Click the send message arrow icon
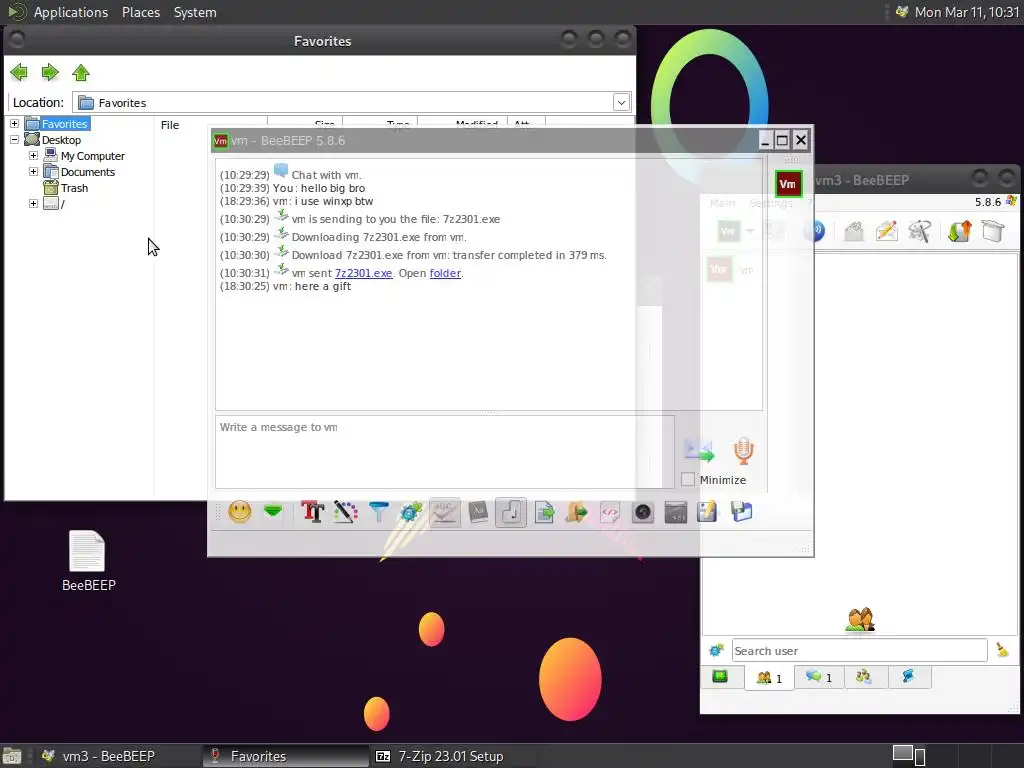The height and width of the screenshot is (768, 1024). pos(699,451)
